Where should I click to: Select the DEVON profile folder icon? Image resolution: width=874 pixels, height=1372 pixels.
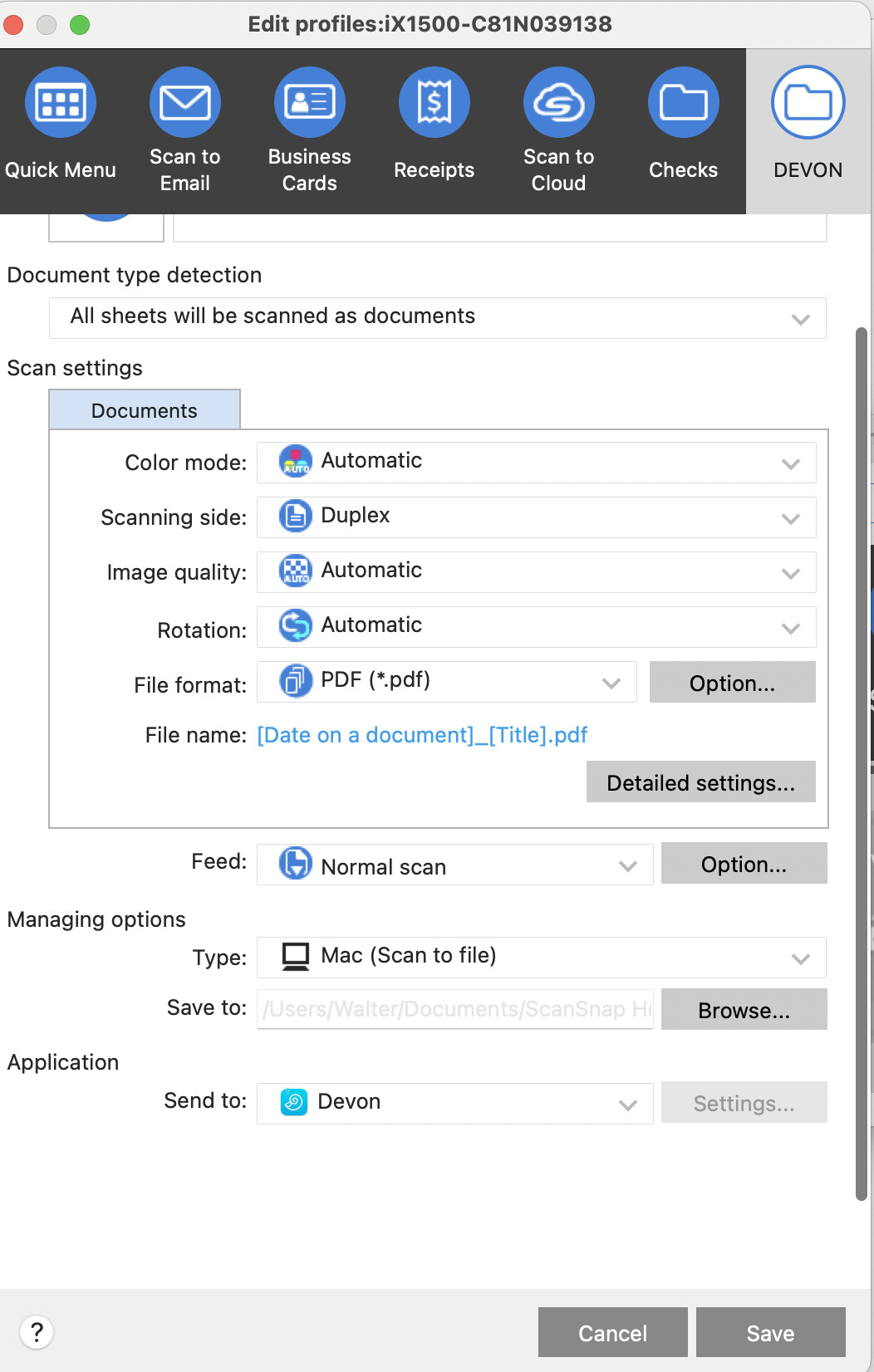(x=808, y=103)
